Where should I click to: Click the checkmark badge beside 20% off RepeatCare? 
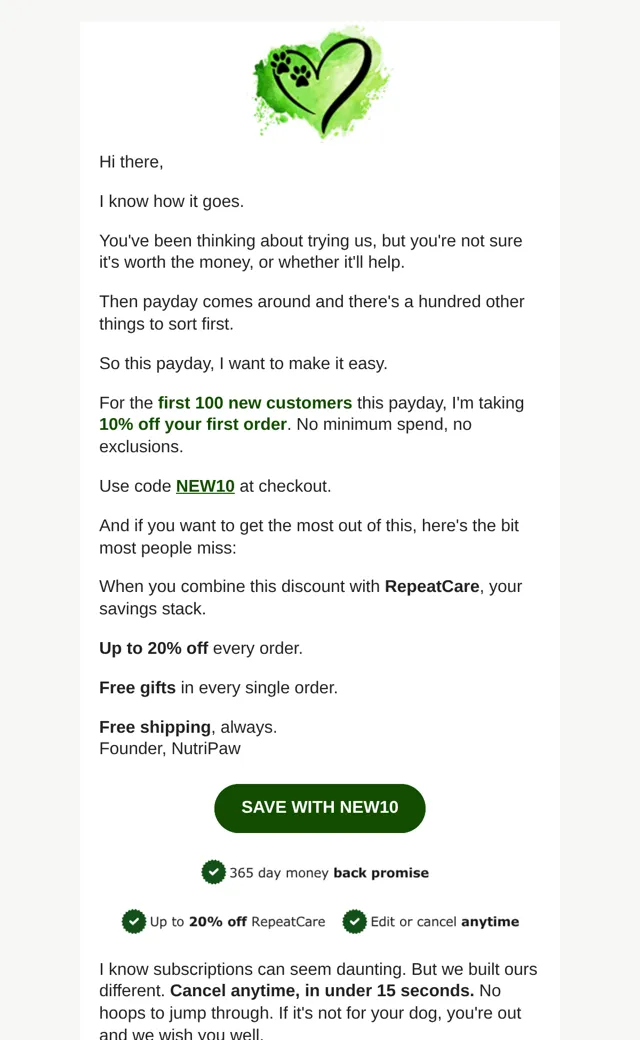[134, 921]
